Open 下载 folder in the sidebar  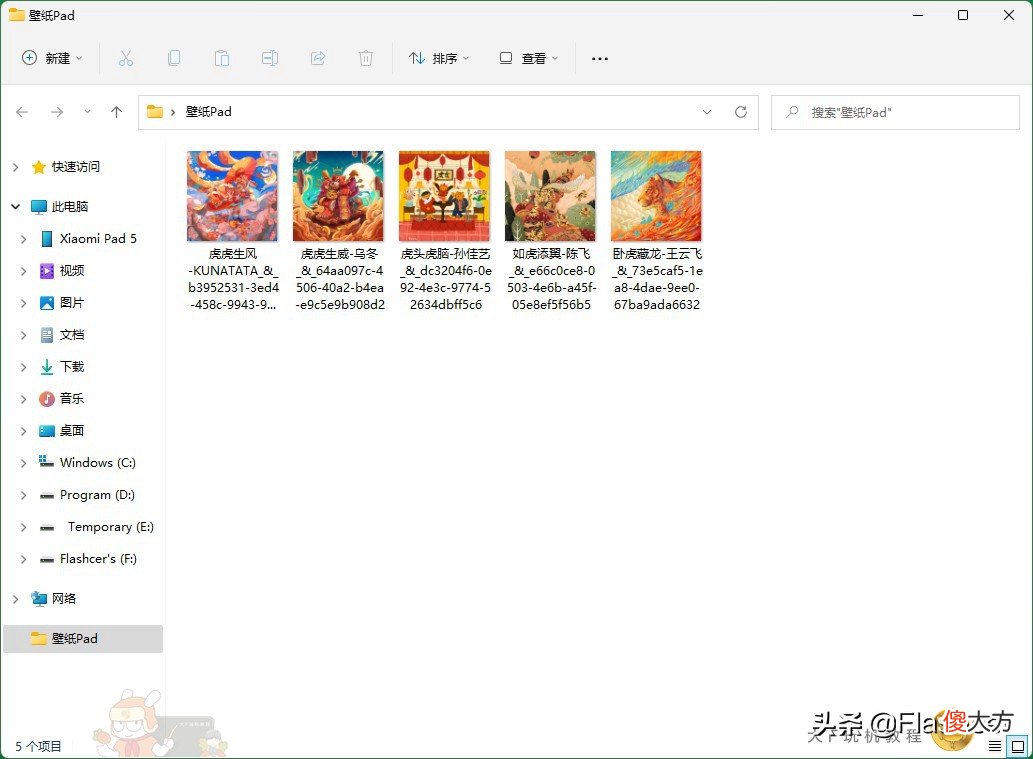[72, 366]
